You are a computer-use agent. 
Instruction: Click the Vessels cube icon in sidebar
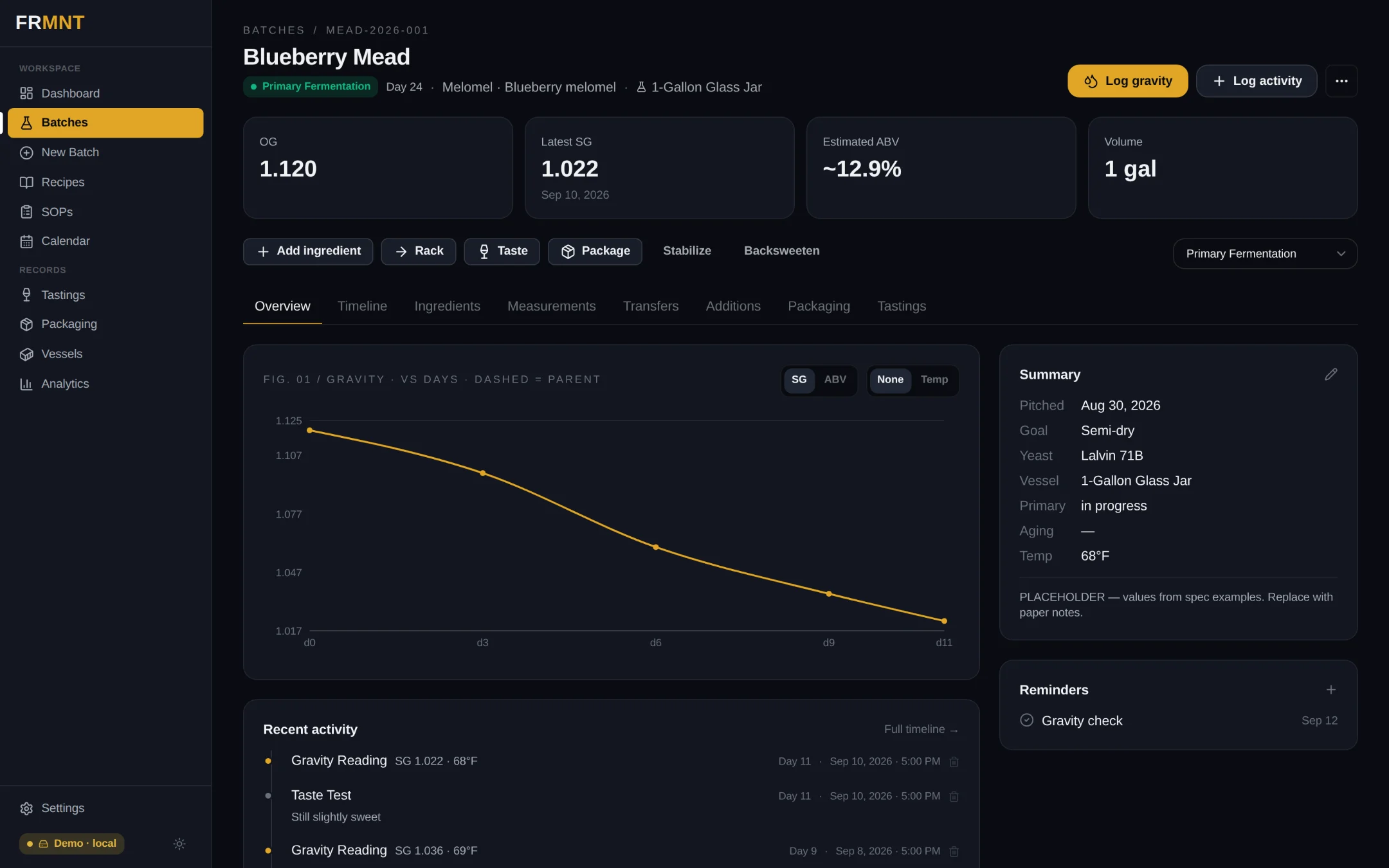pyautogui.click(x=26, y=354)
